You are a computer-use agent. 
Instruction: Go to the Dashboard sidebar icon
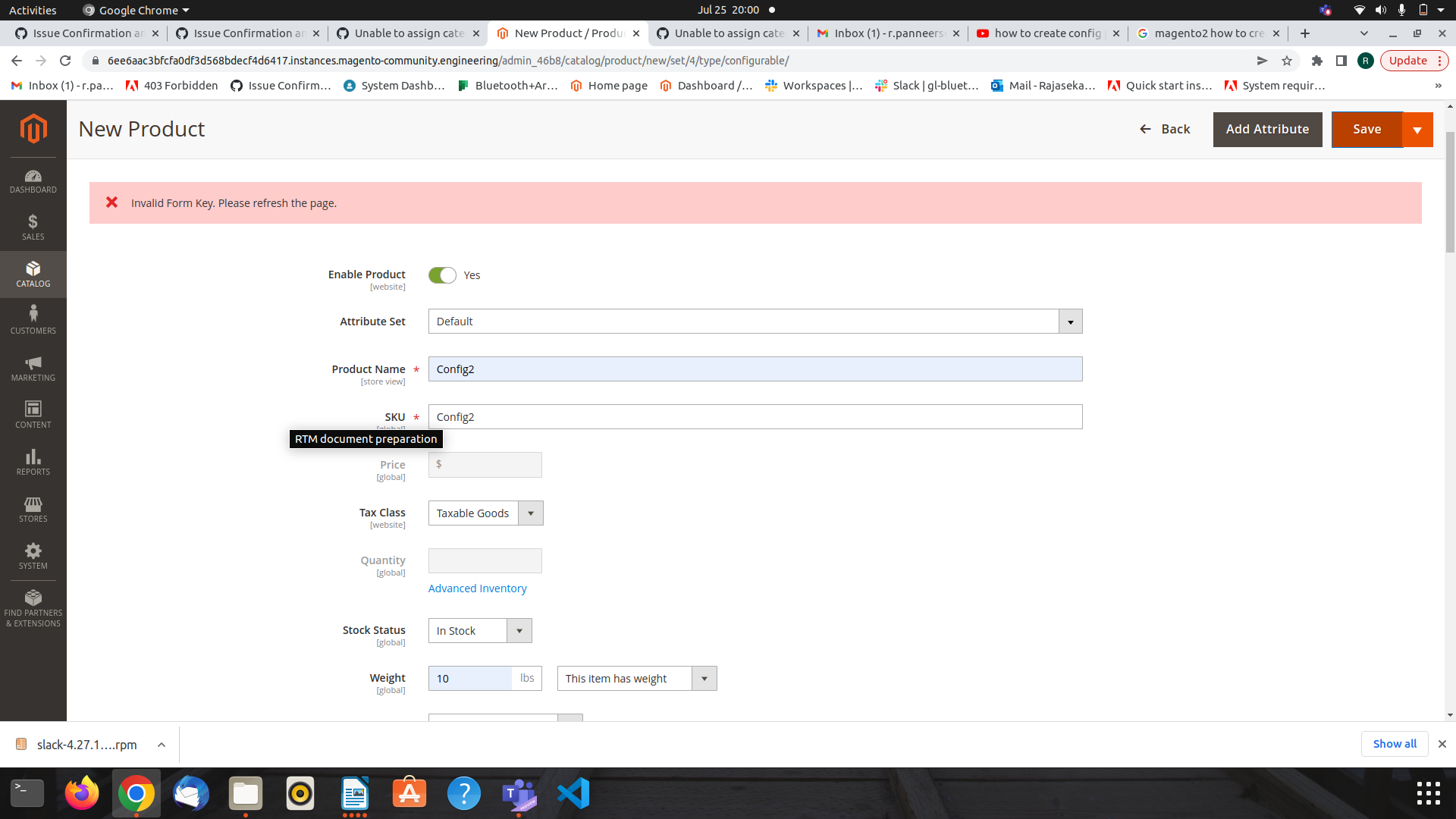pos(33,180)
